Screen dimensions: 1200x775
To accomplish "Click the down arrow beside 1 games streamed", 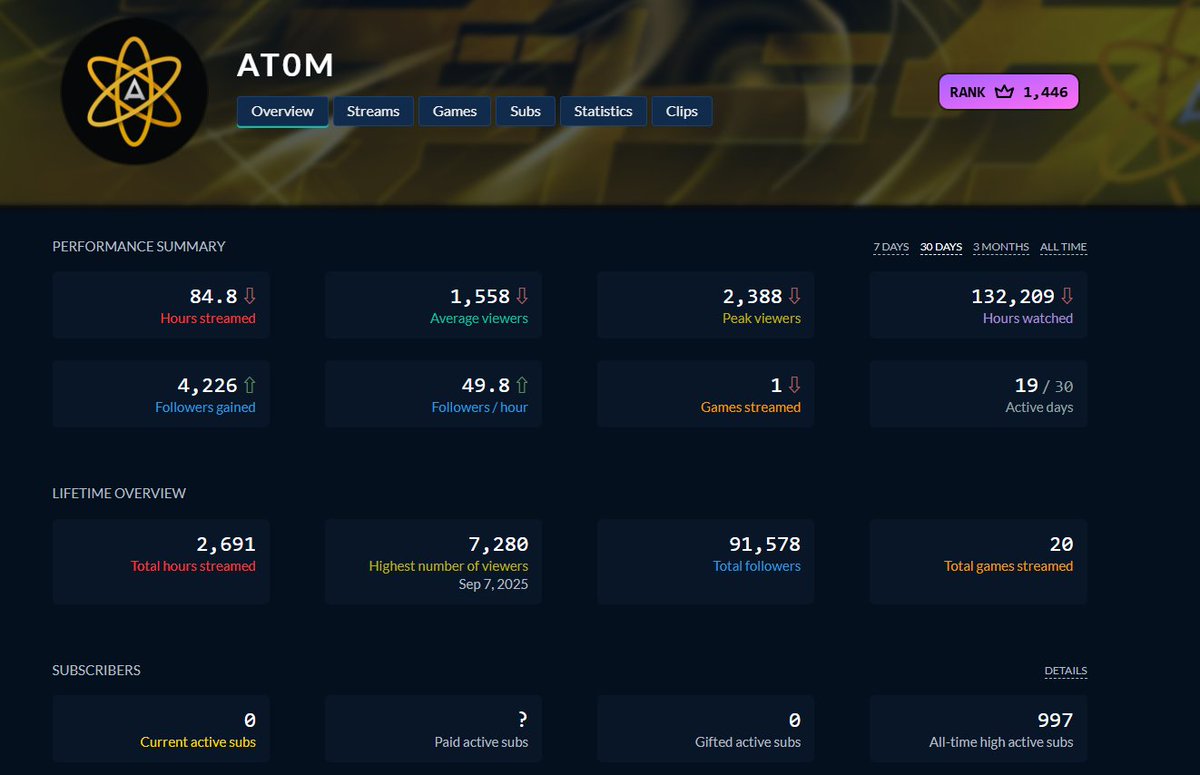I will [795, 385].
